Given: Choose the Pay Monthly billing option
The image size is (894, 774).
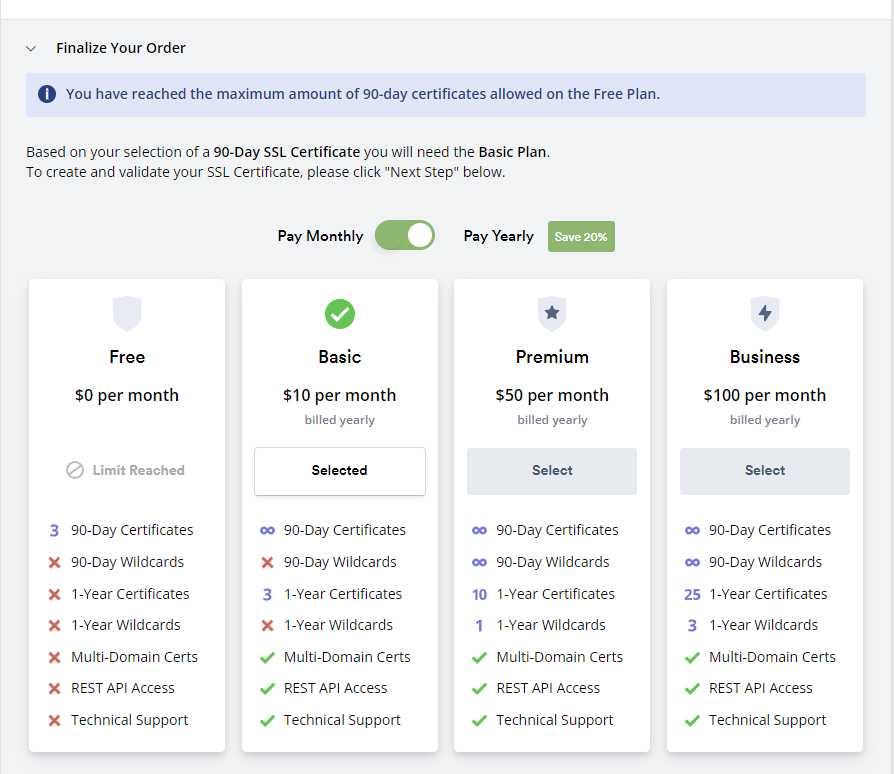Looking at the screenshot, I should pyautogui.click(x=320, y=236).
